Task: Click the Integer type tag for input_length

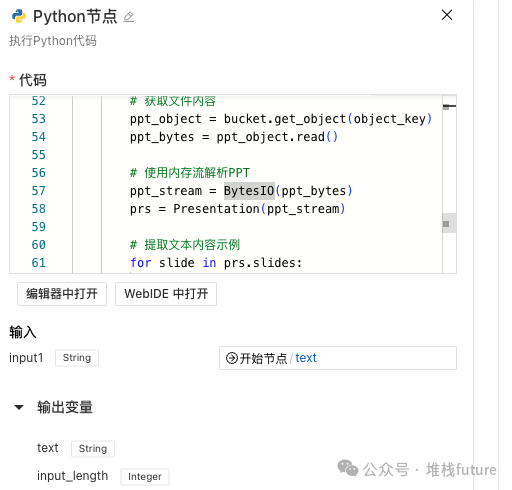Action: [x=145, y=477]
